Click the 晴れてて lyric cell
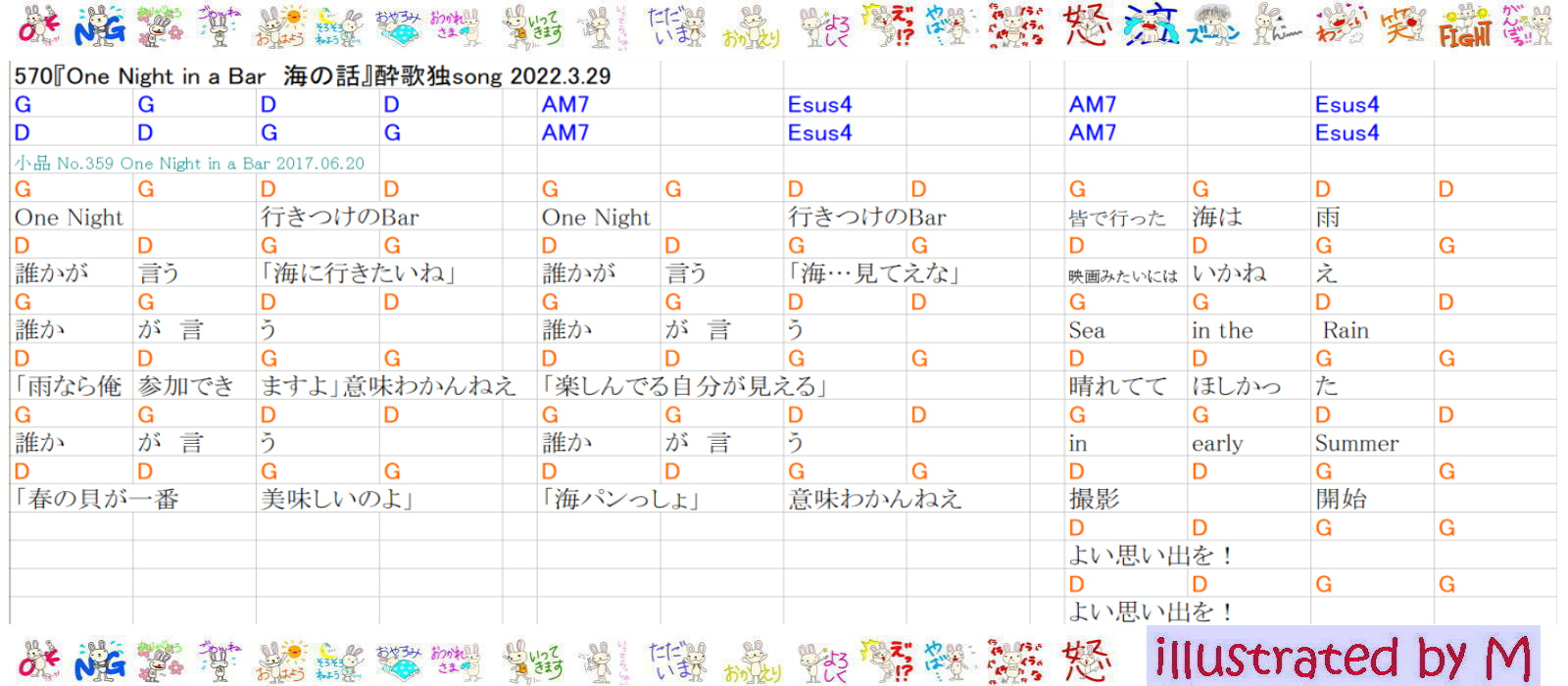The image size is (1568, 686). (1117, 386)
